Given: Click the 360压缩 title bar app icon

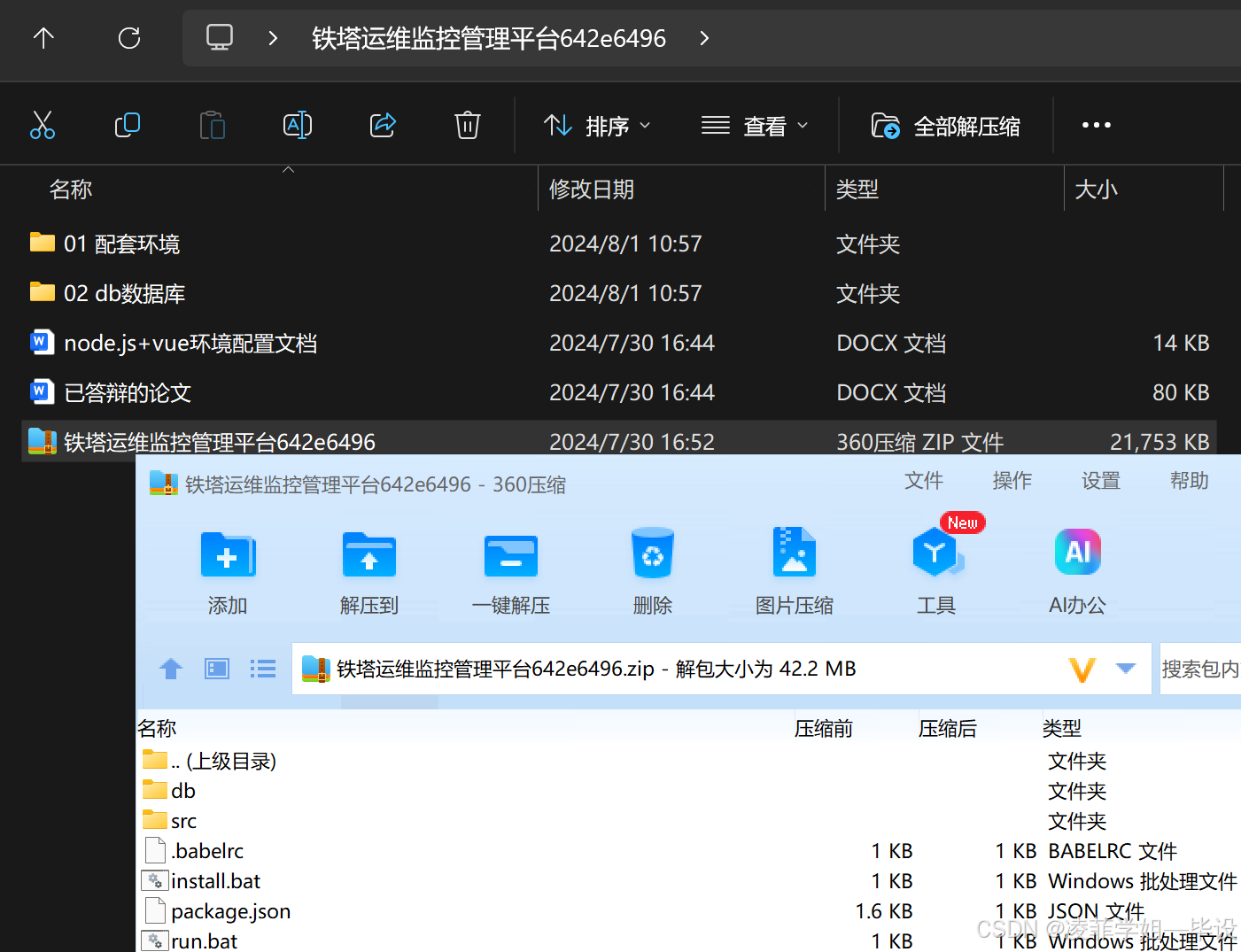Looking at the screenshot, I should coord(164,483).
